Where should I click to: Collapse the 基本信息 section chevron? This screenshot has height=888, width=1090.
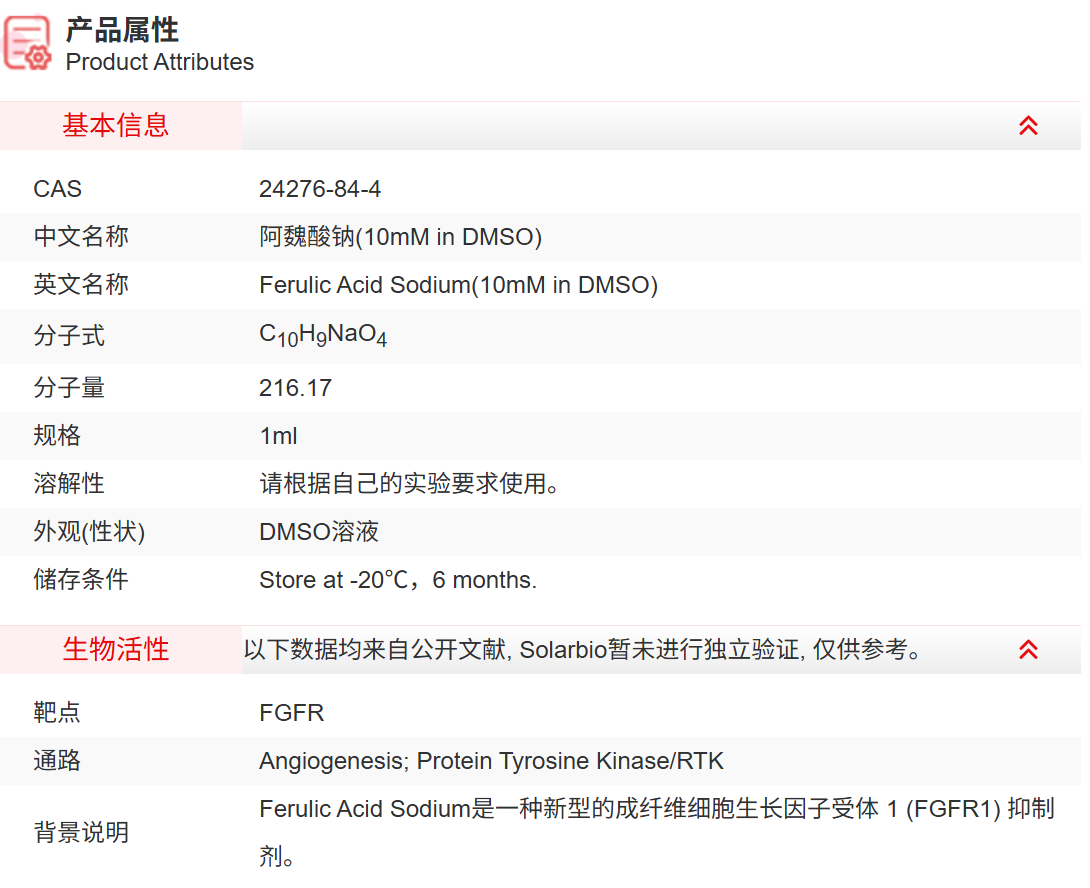[x=1028, y=126]
